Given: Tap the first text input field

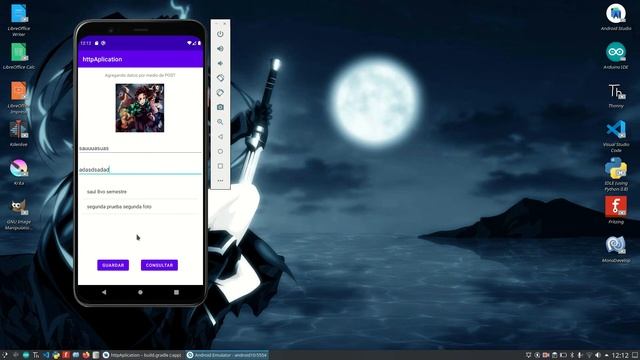Looking at the screenshot, I should coord(140,148).
